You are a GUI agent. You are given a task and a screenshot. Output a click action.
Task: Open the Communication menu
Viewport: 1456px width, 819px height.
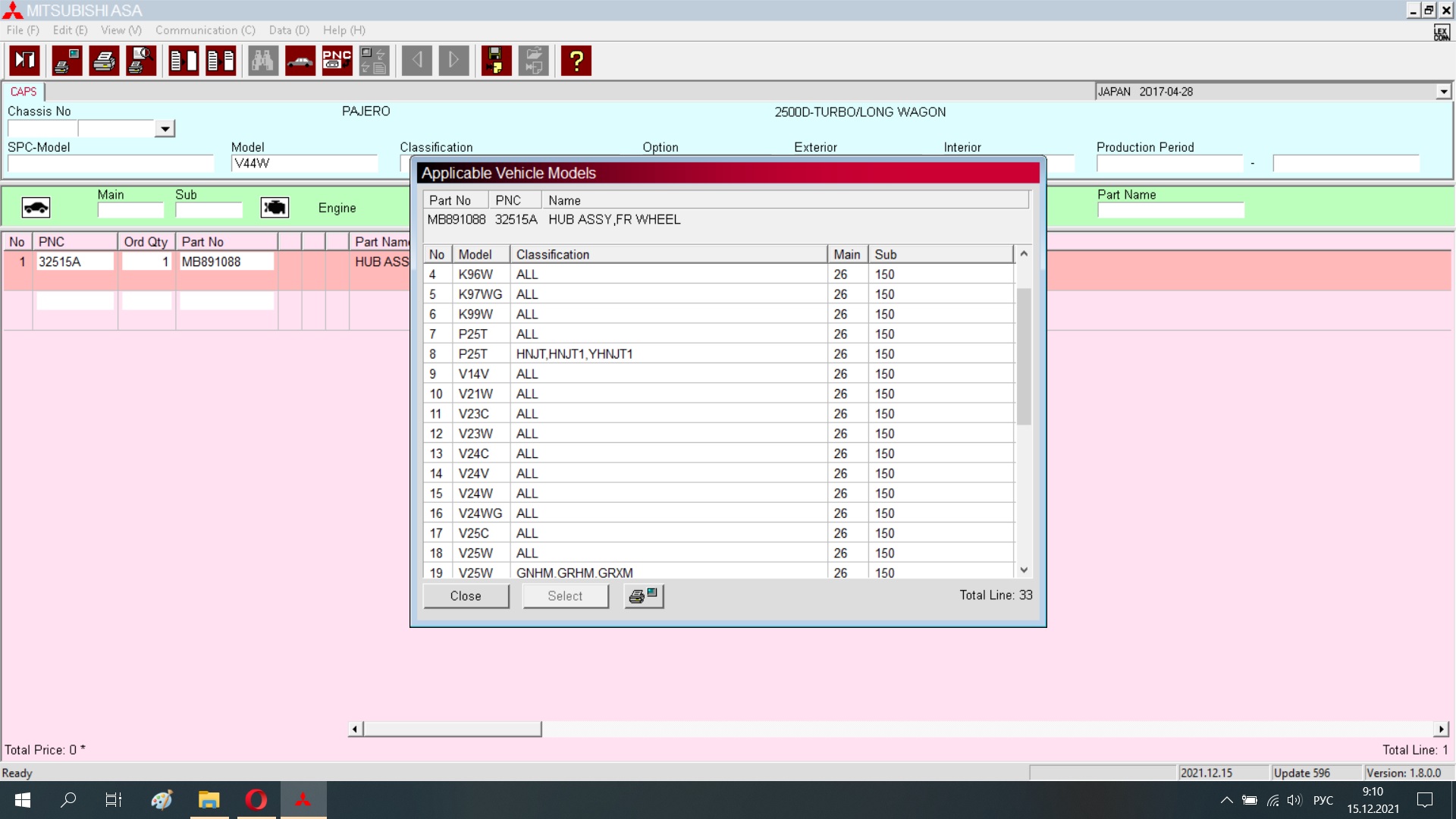click(x=205, y=30)
